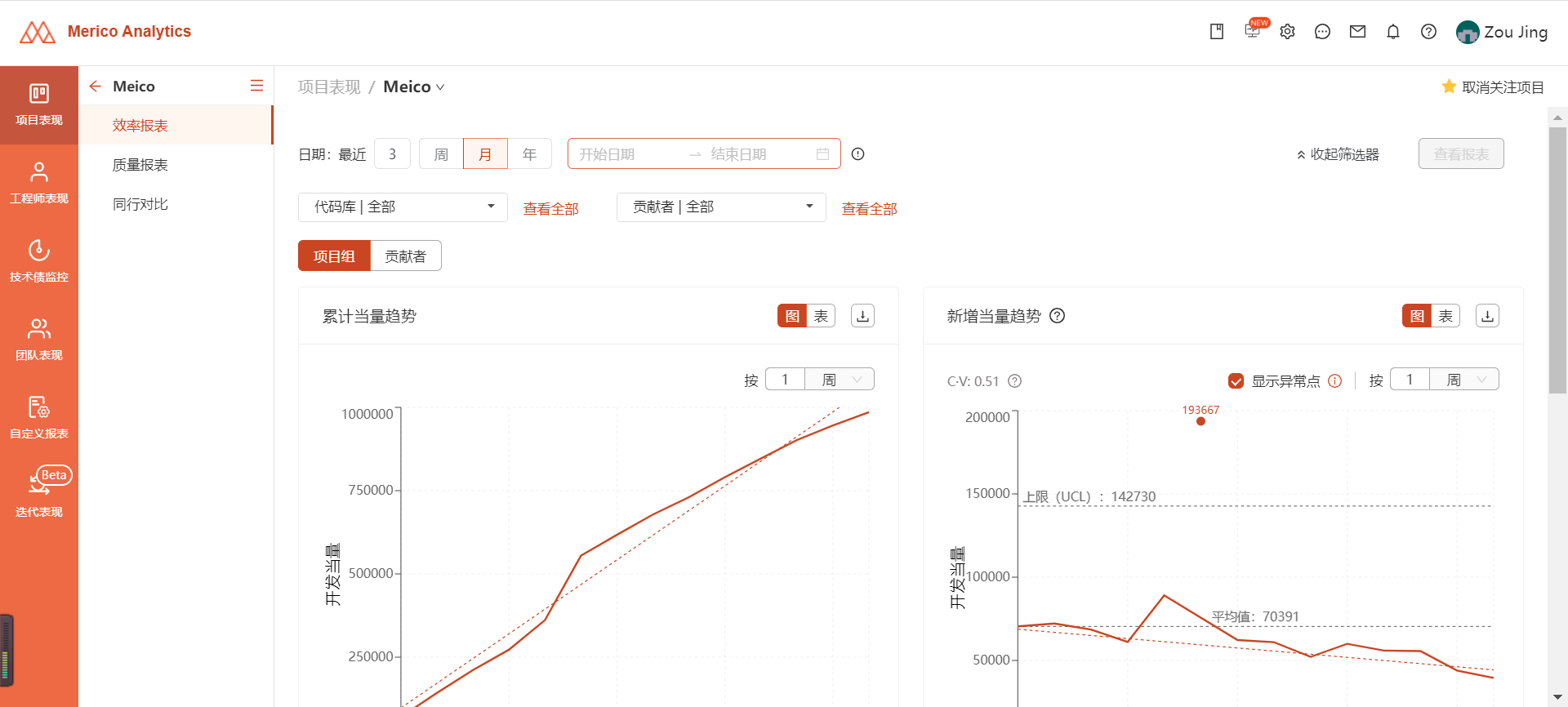
Task: Open 效率报表 menu item
Action: pos(176,125)
